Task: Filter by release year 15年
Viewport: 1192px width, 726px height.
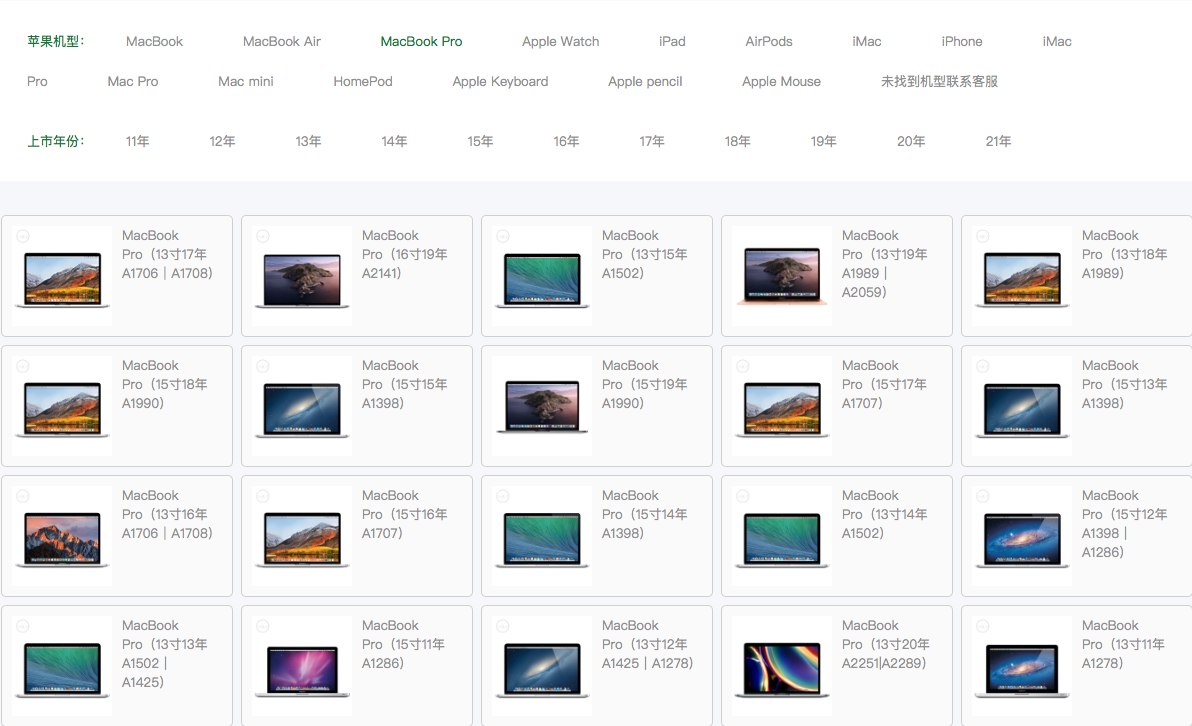Action: point(480,141)
